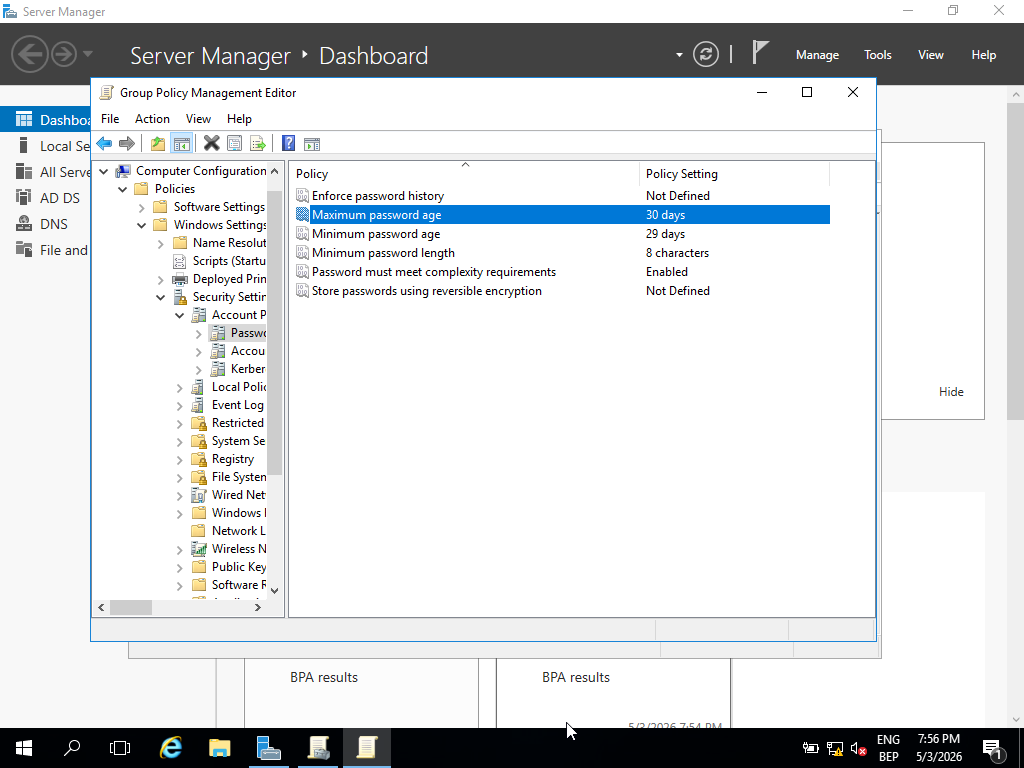Click the Forward arrow in editor toolbar

tap(127, 144)
